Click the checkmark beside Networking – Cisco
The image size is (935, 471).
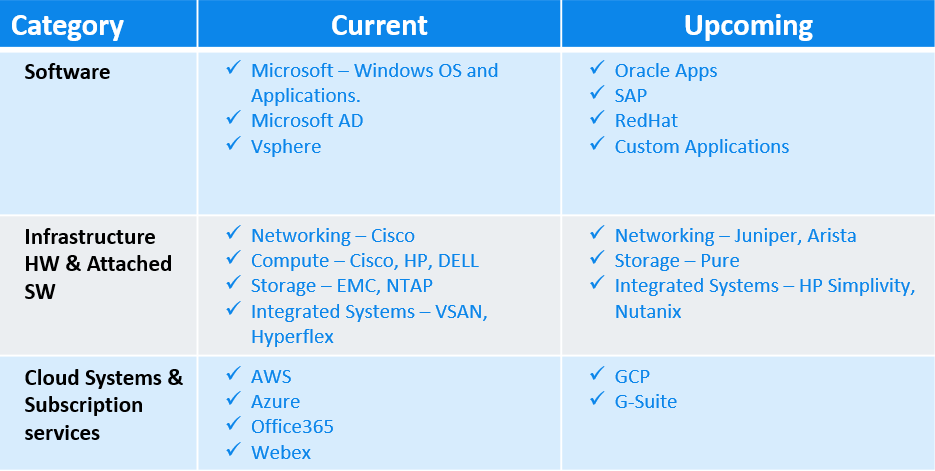coord(233,233)
